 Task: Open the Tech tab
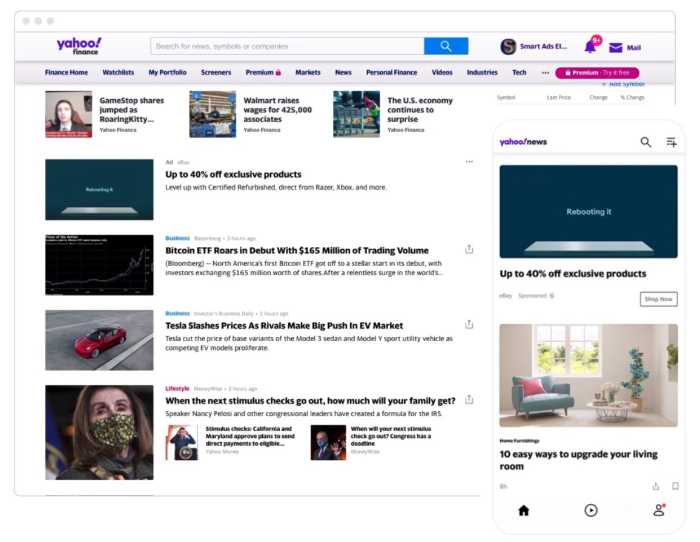(x=519, y=72)
